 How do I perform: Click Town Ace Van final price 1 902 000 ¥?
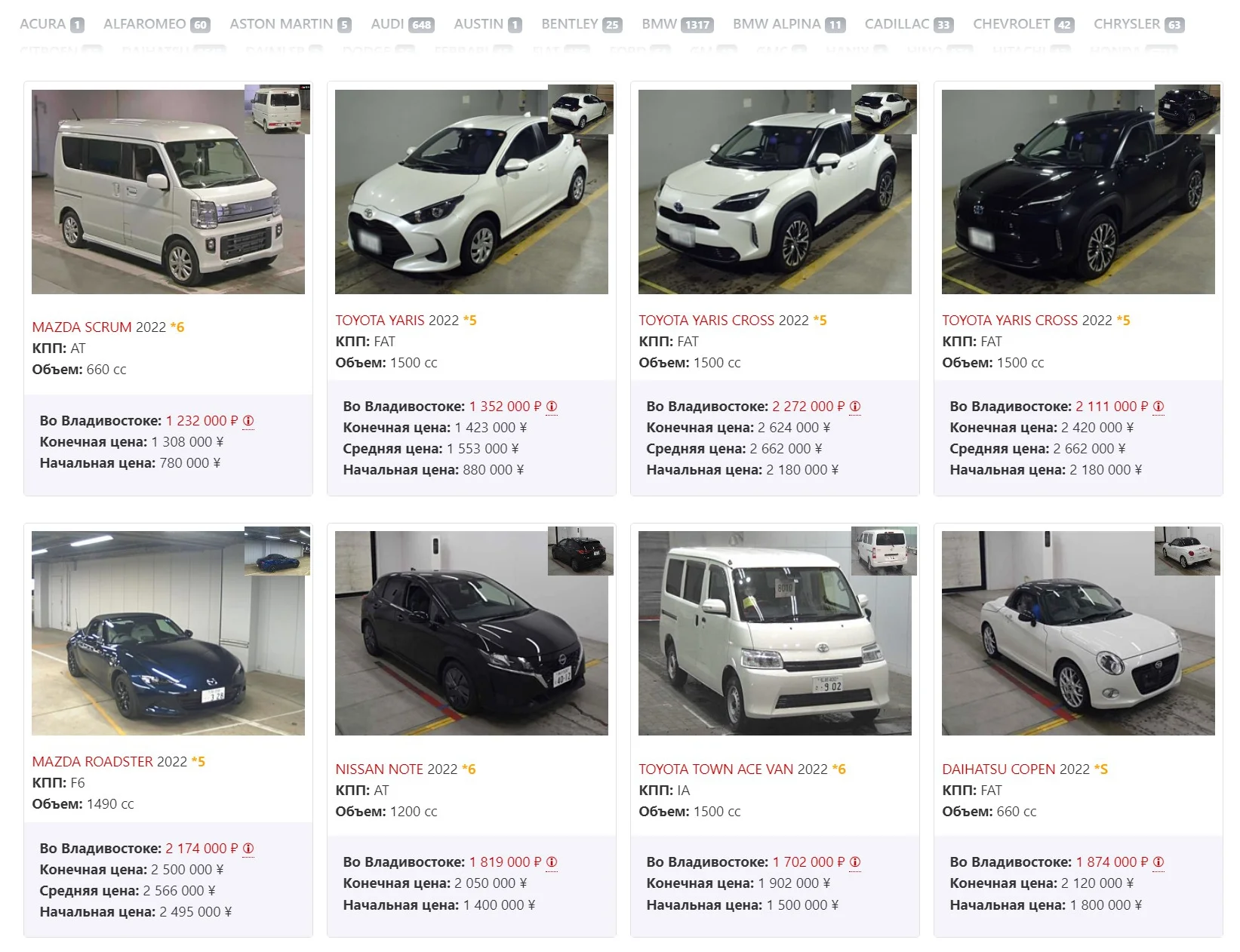(794, 883)
